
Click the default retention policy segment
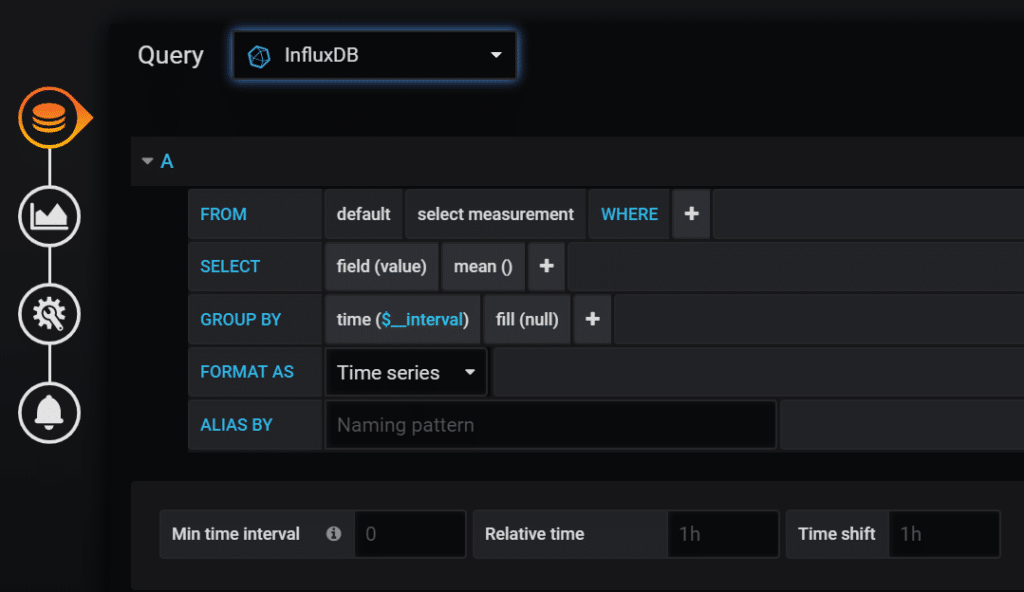363,214
